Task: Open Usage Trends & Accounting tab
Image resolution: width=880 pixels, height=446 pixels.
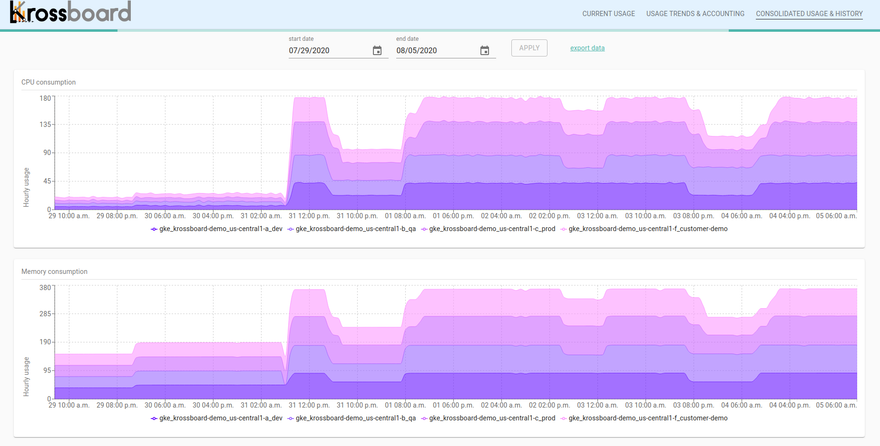Action: pyautogui.click(x=695, y=14)
